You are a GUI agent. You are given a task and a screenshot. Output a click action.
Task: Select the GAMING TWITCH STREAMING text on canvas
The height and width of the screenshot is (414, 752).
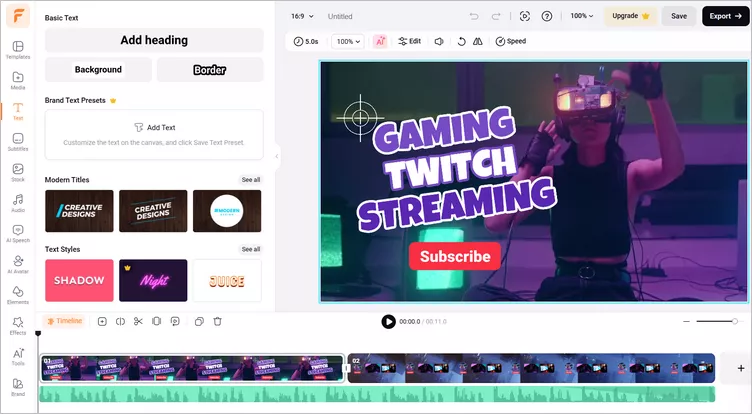point(456,168)
